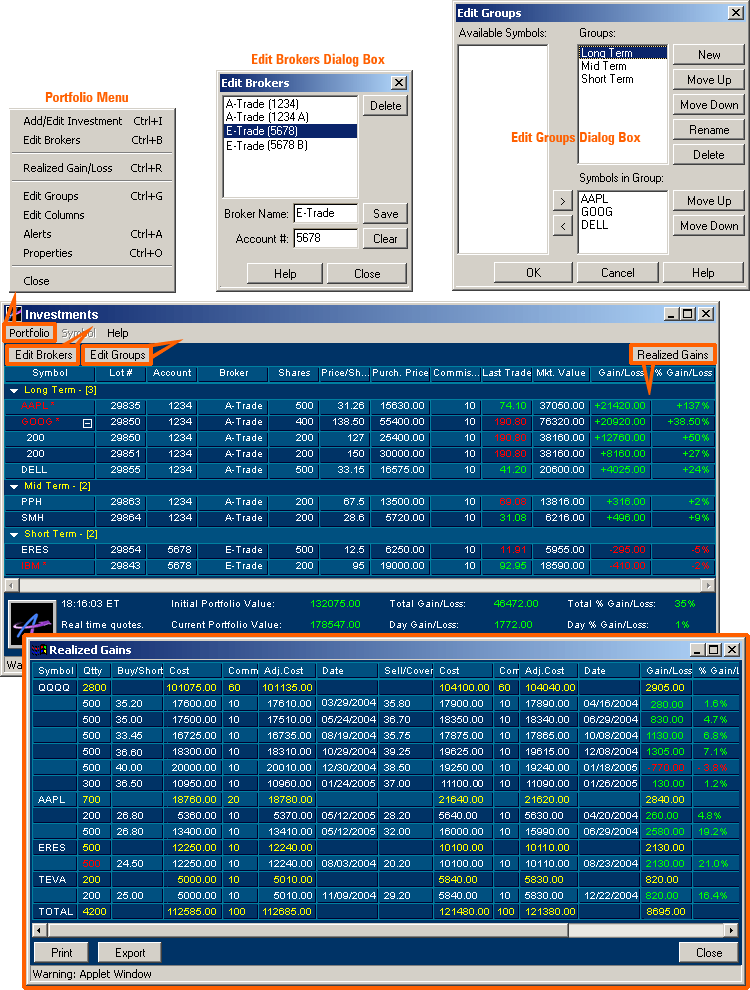Click Clear in Edit Brokers dialog
Image resolution: width=750 pixels, height=990 pixels.
(x=385, y=239)
